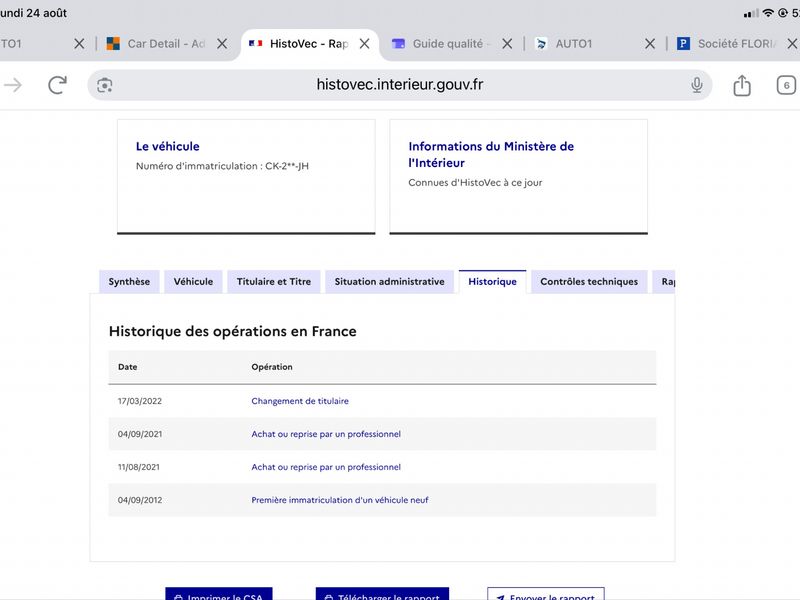
Task: Open the Véhicule tab
Action: (193, 282)
